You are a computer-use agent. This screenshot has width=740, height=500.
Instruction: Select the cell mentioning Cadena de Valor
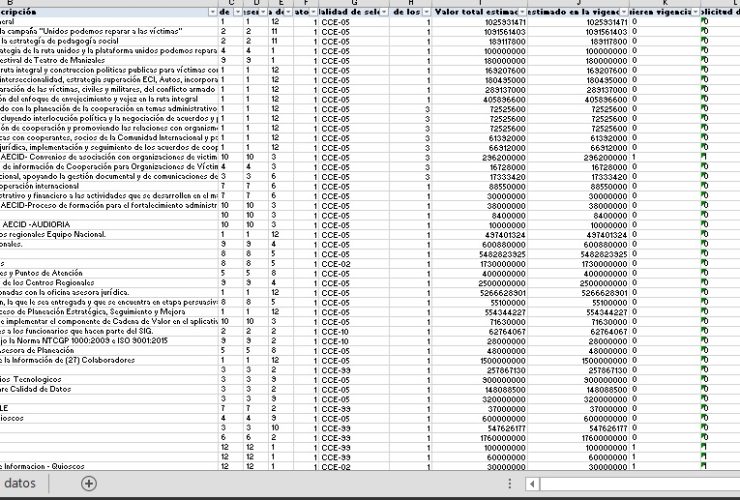point(109,322)
